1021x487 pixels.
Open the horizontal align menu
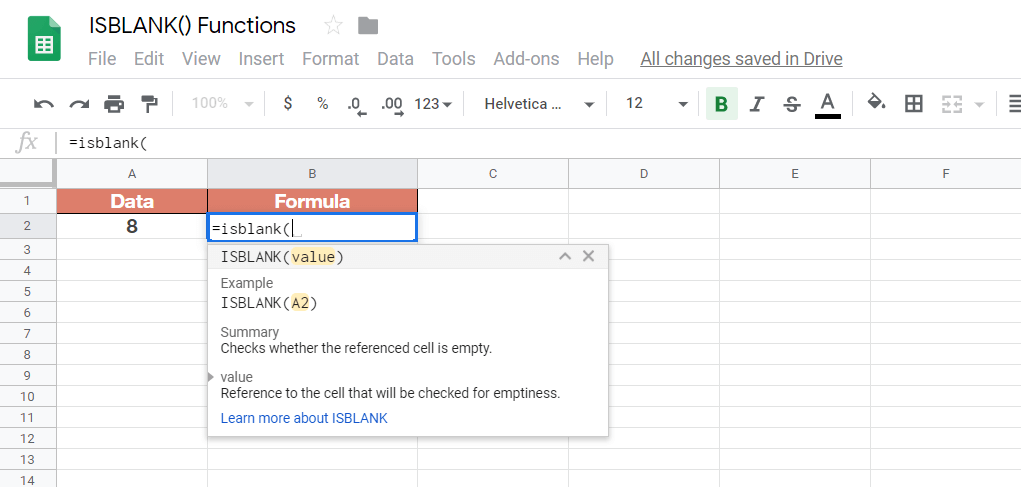tap(1014, 104)
